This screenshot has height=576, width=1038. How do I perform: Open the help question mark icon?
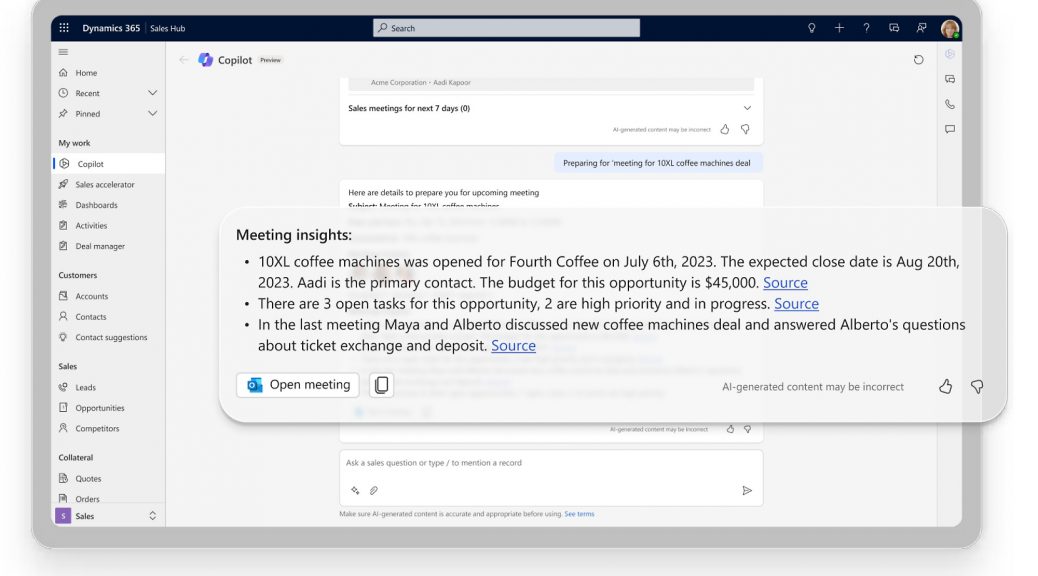point(867,28)
